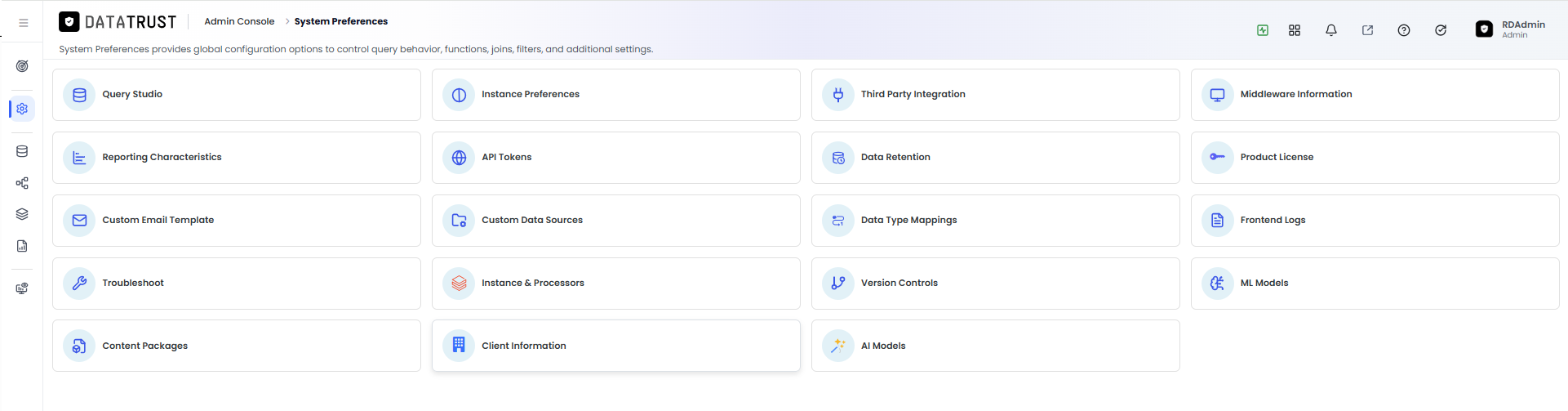The image size is (1568, 411).
Task: Click the API Tokens globe icon
Action: (x=459, y=158)
